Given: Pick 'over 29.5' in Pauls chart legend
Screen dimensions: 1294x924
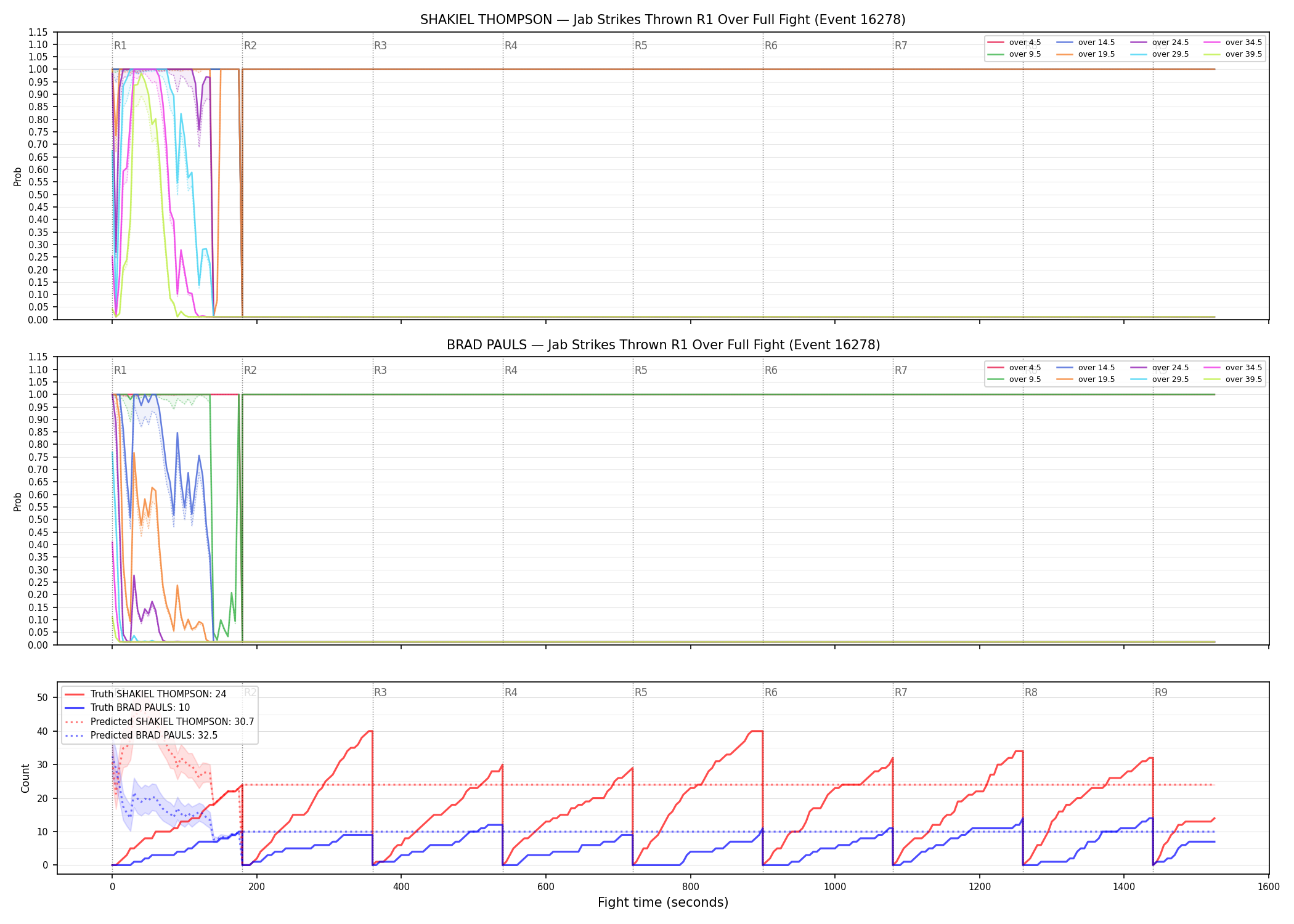Looking at the screenshot, I should (1160, 379).
